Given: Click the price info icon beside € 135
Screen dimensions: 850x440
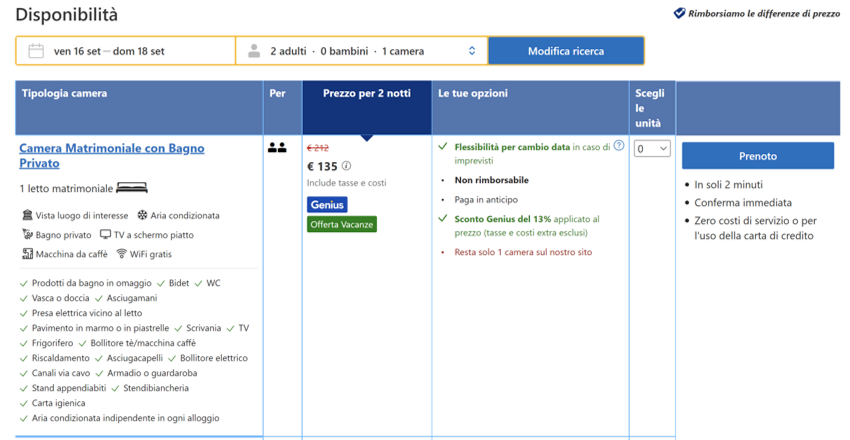Looking at the screenshot, I should point(347,166).
